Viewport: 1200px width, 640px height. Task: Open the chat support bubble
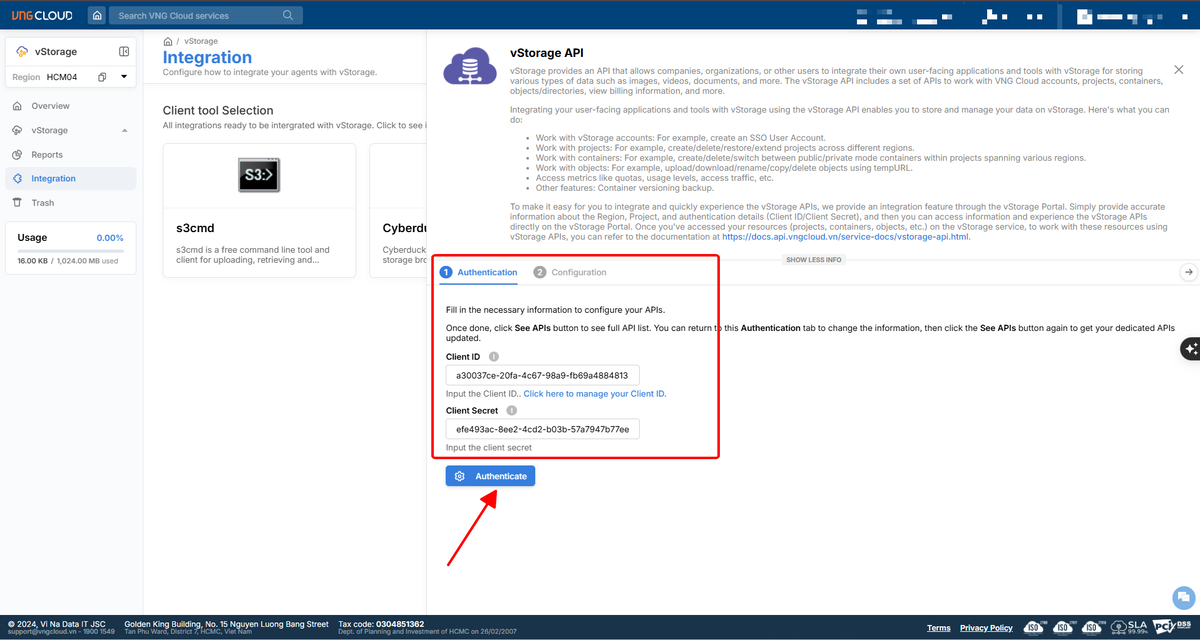point(1183,597)
